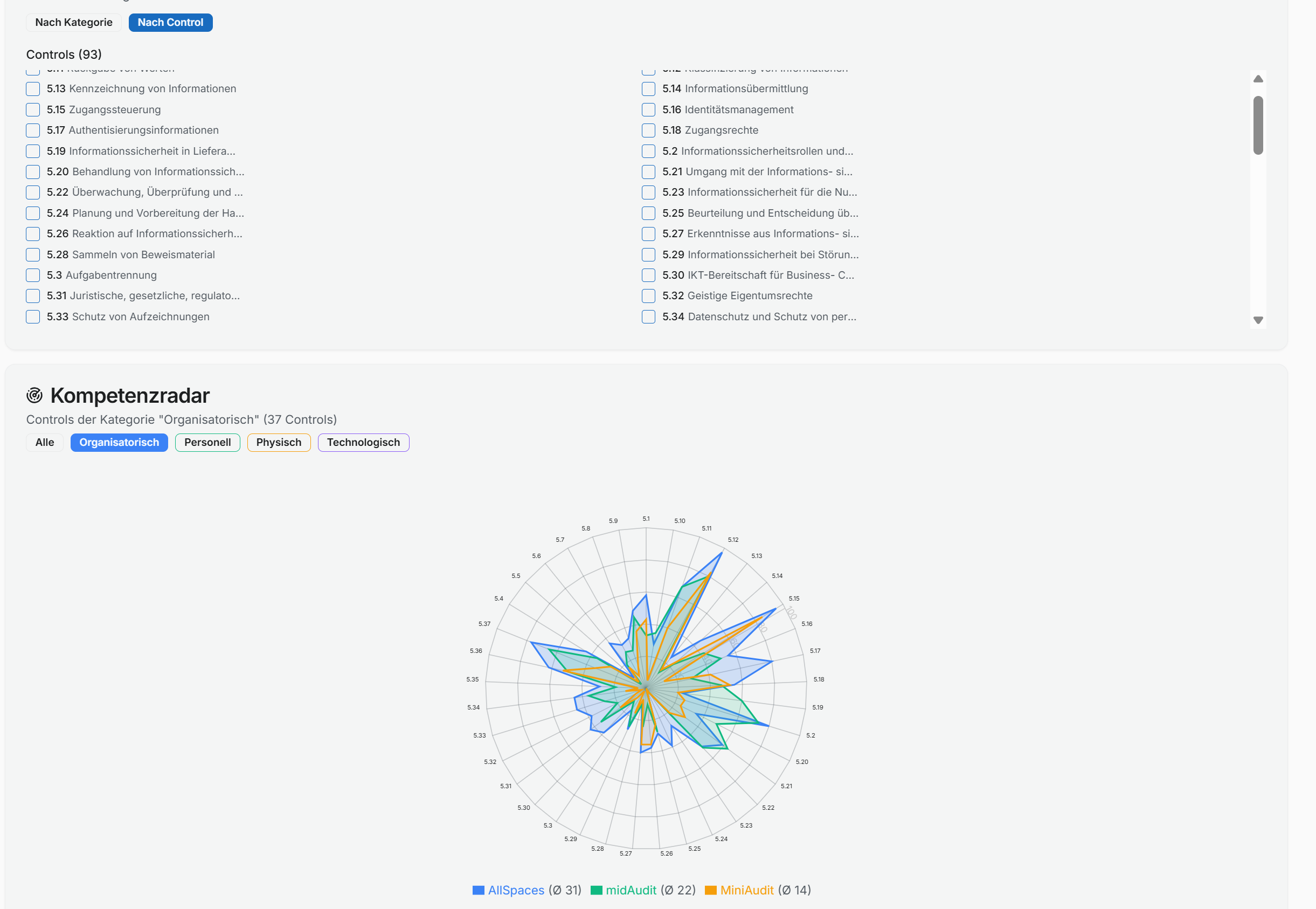Check 5.16 Identitätsmanagement checkbox

648,110
